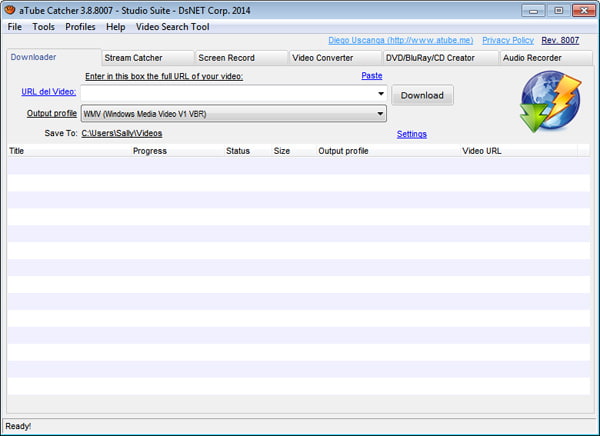Click the 'Enter in this box the full URL' text
Image resolution: width=600 pixels, height=436 pixels.
click(x=164, y=76)
